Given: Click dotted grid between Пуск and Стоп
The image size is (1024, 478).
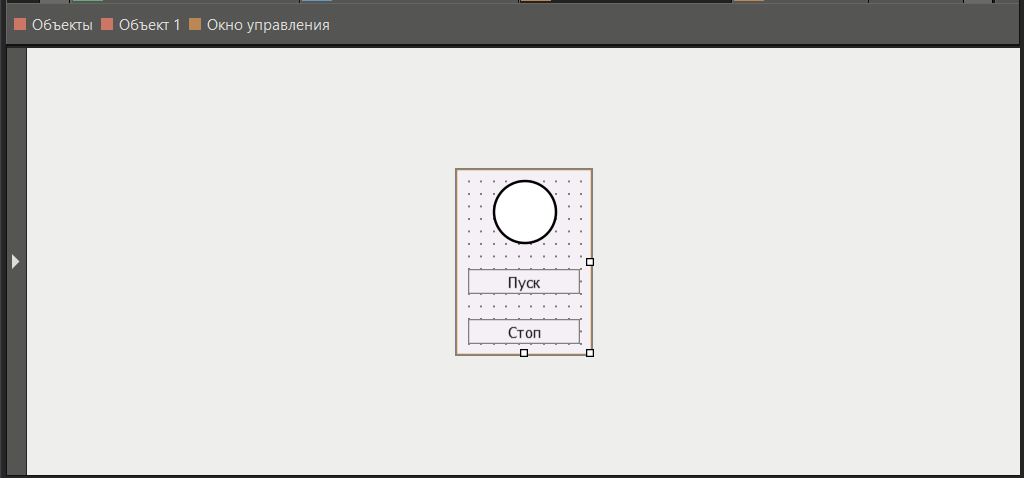Looking at the screenshot, I should pos(524,306).
